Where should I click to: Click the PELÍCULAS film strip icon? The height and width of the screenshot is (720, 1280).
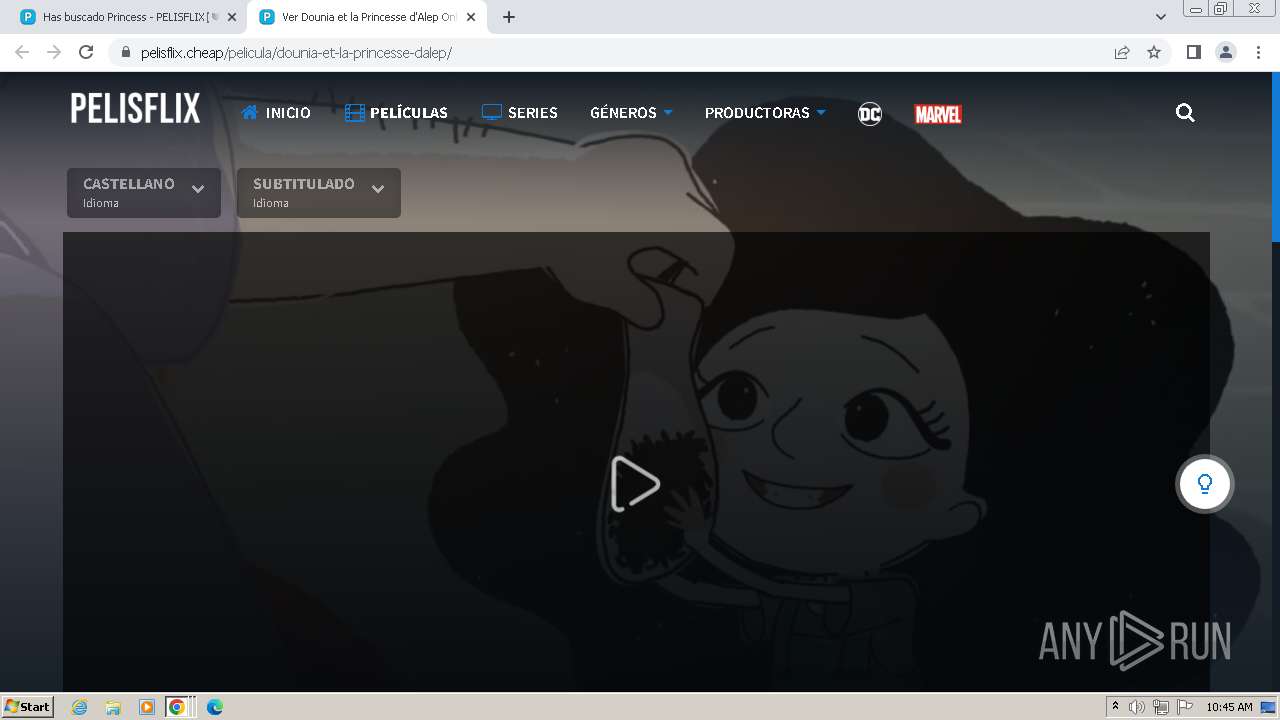[354, 113]
